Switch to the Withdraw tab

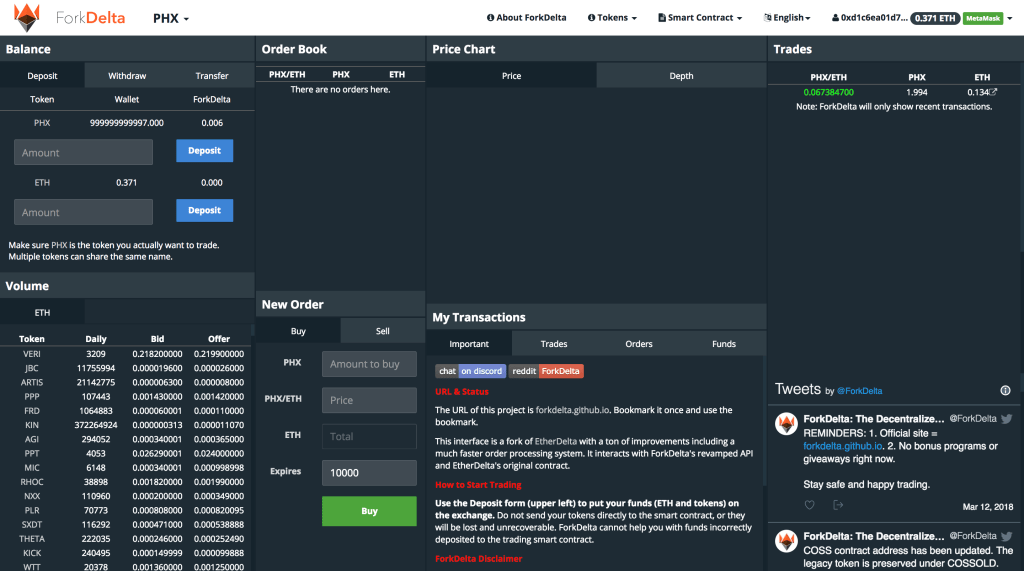(x=127, y=76)
